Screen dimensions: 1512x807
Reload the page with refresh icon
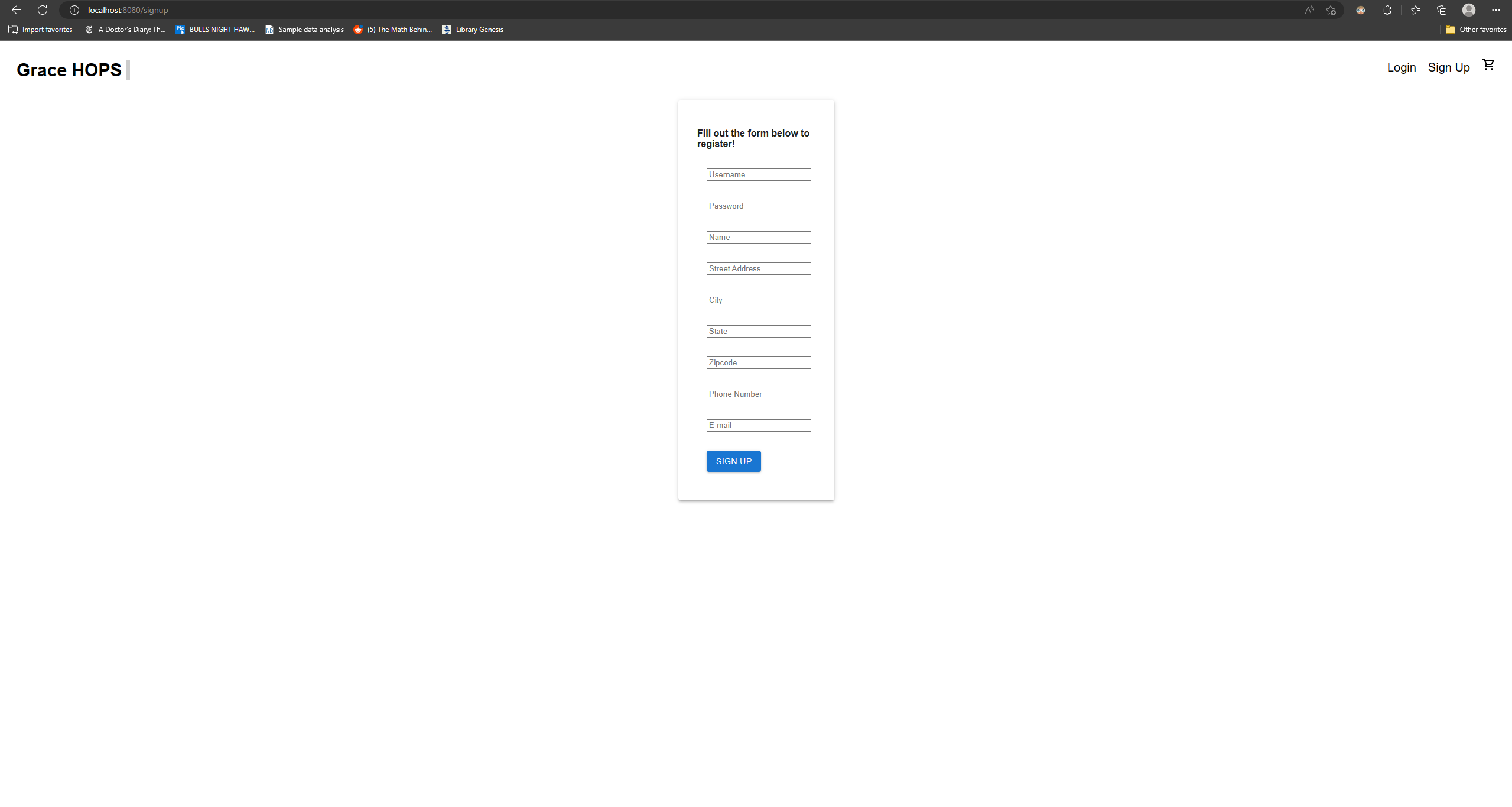42,9
